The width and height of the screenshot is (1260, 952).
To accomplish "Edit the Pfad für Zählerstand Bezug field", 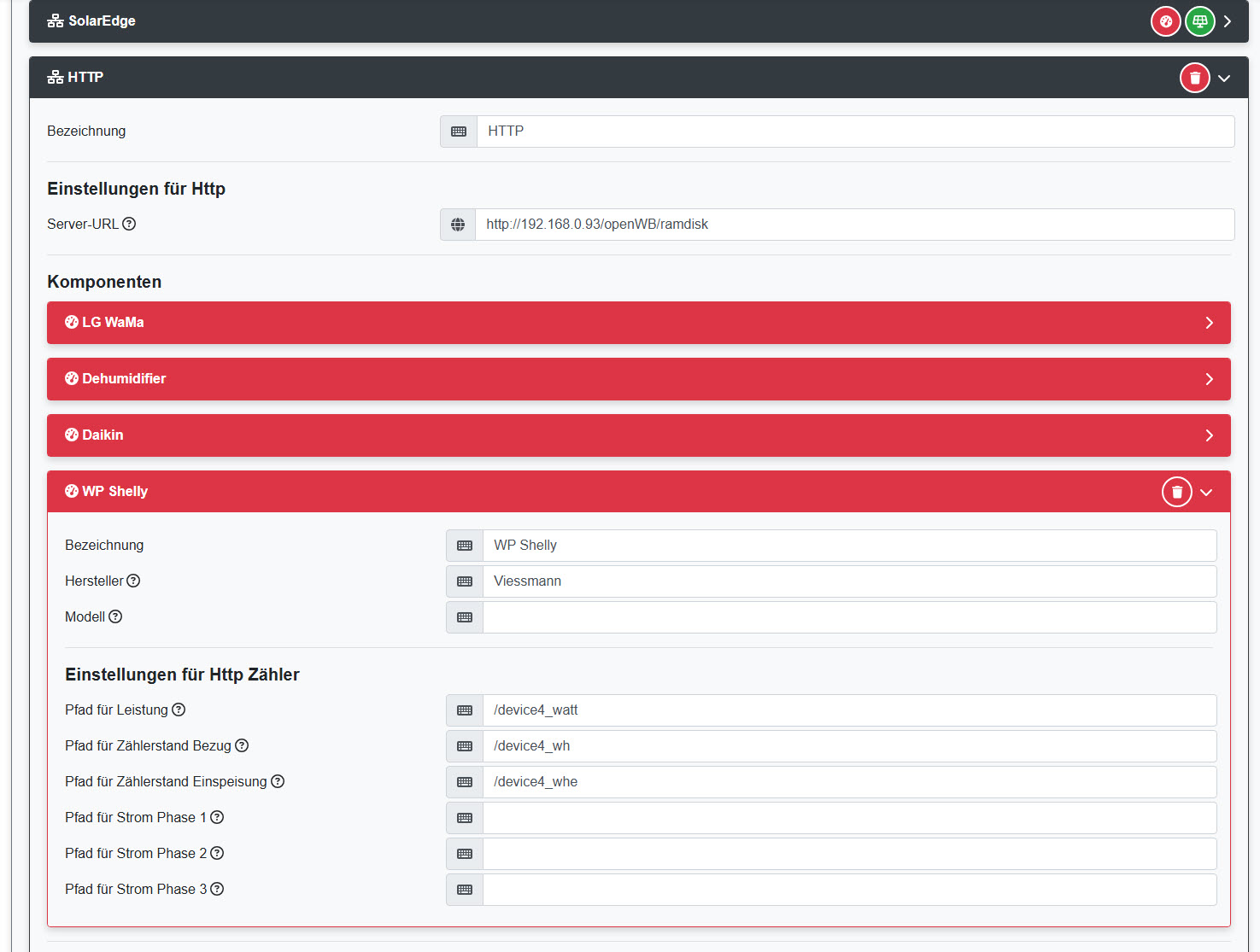I will [849, 746].
